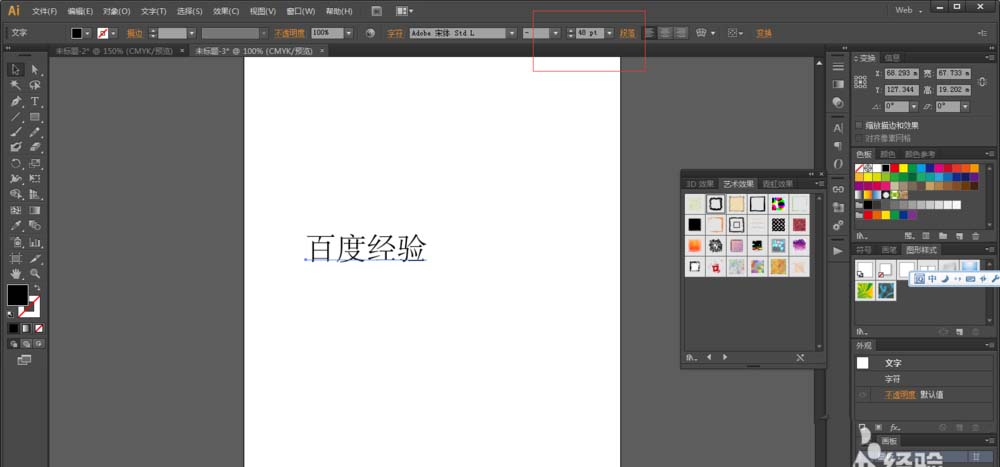The image size is (1000, 467).
Task: Open the font family dropdown arrow
Action: pos(512,33)
